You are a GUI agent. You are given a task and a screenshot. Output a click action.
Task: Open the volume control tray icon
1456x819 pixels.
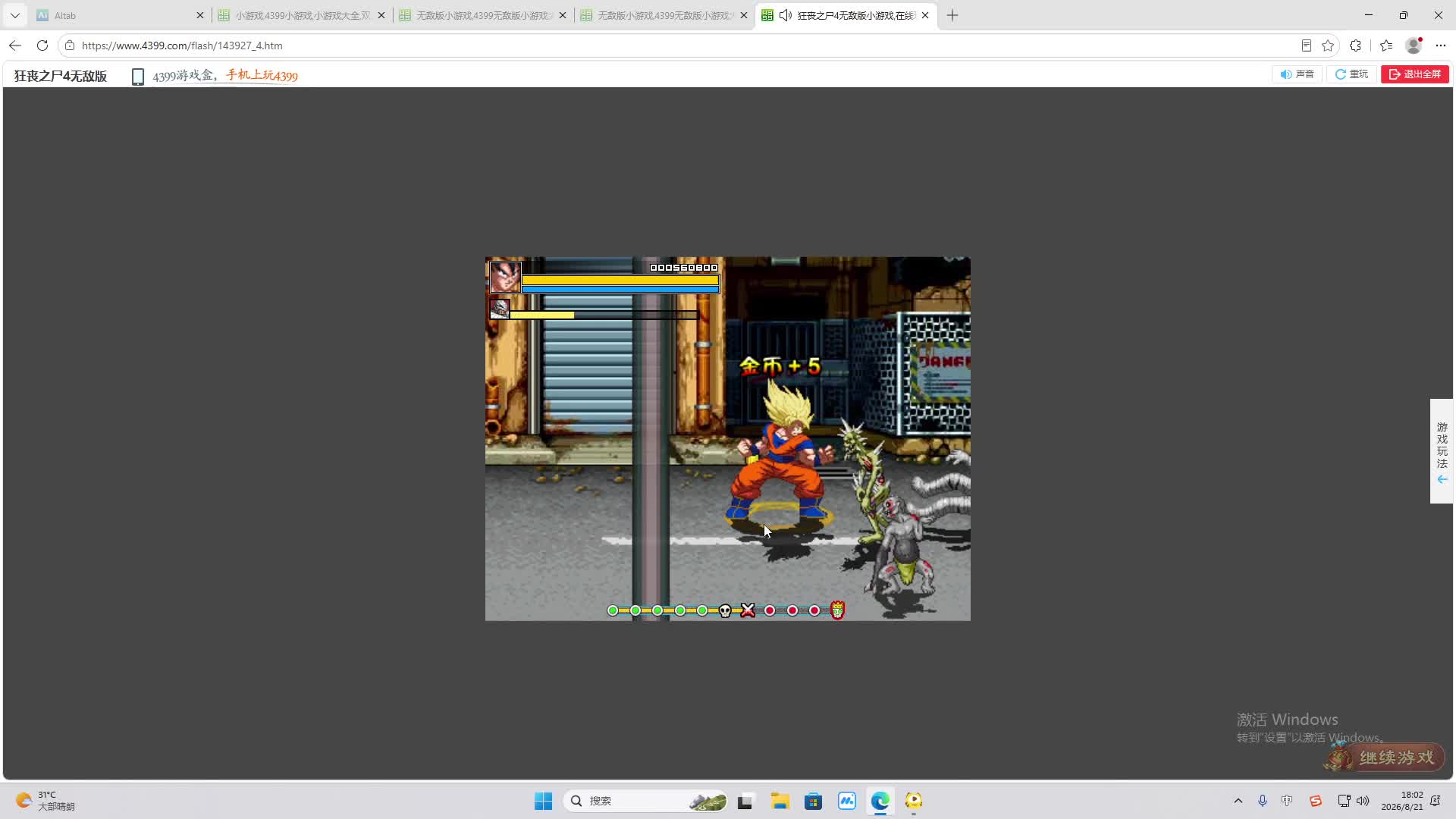click(x=1363, y=801)
